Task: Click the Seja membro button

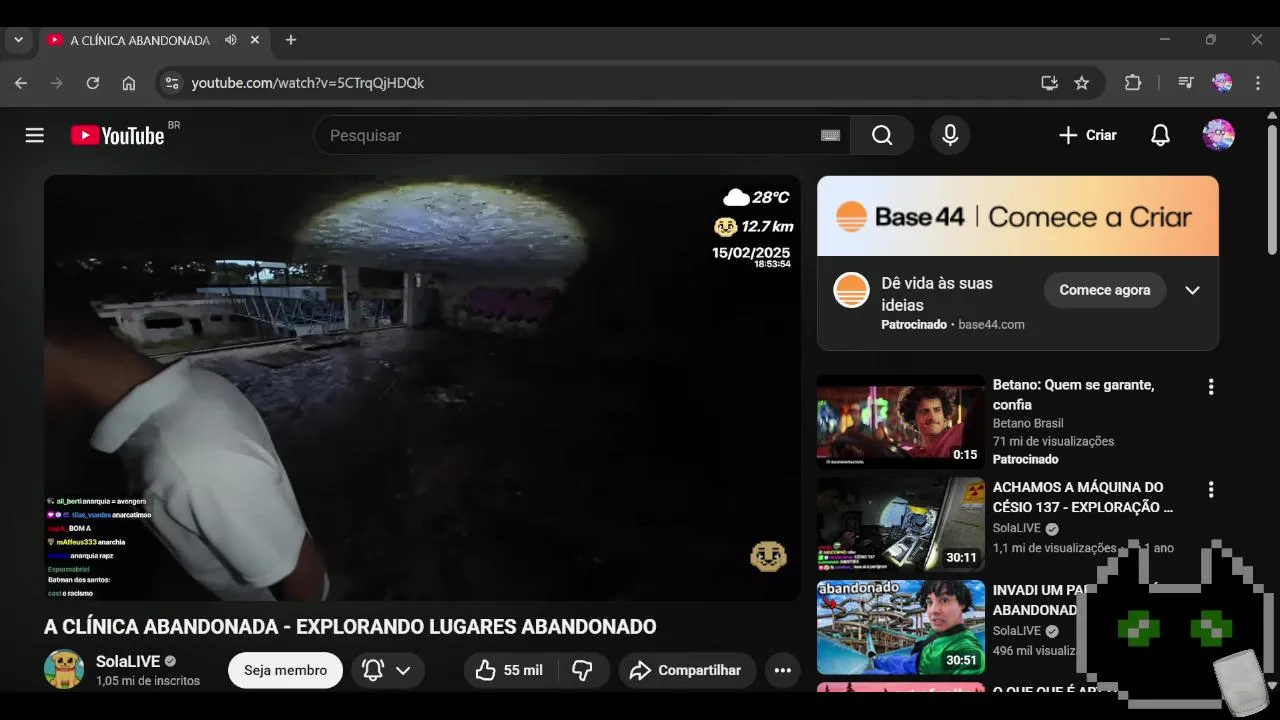Action: [x=285, y=670]
